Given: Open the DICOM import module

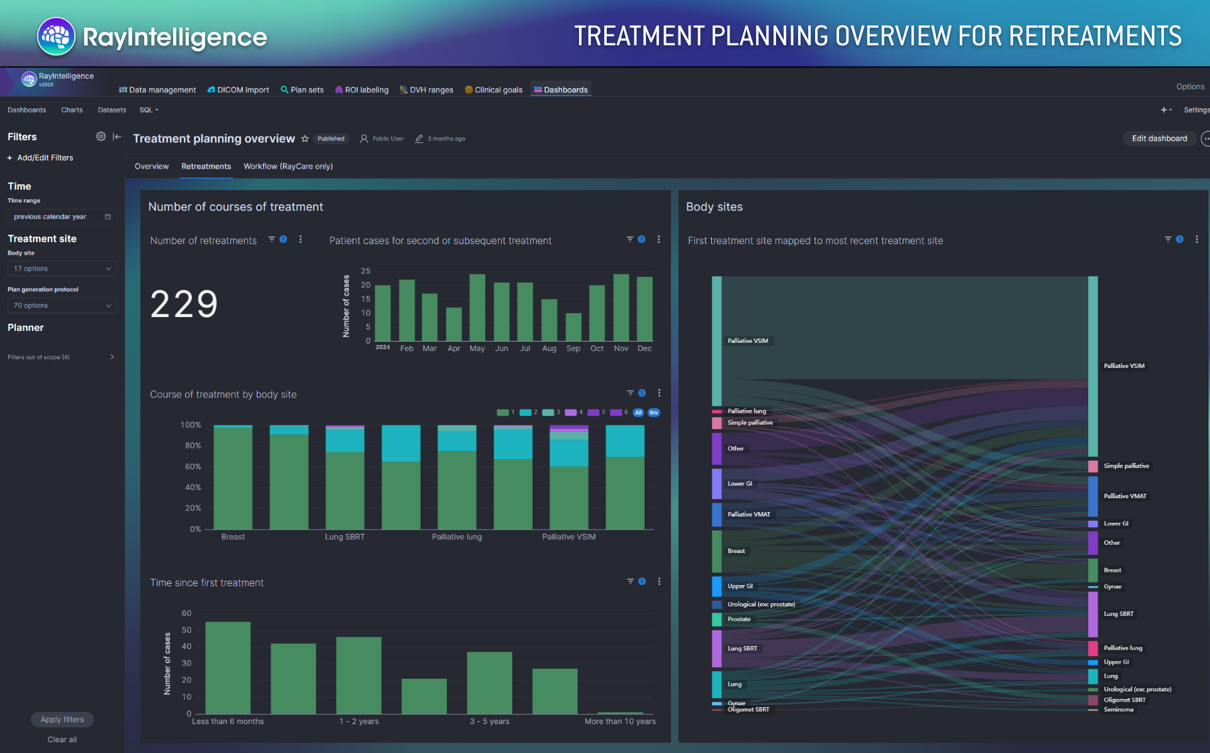Looking at the screenshot, I should (238, 90).
